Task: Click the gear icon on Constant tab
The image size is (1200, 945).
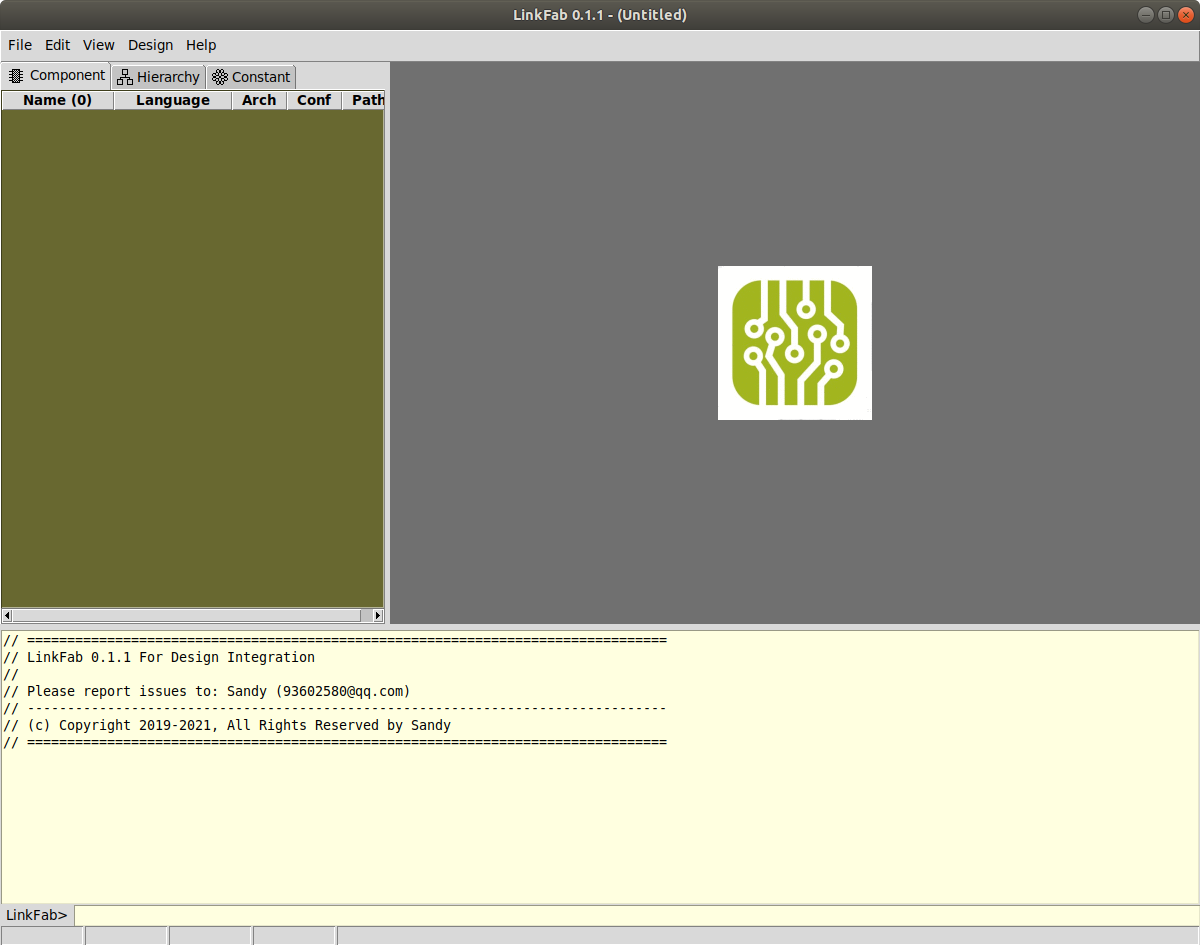Action: [x=220, y=77]
